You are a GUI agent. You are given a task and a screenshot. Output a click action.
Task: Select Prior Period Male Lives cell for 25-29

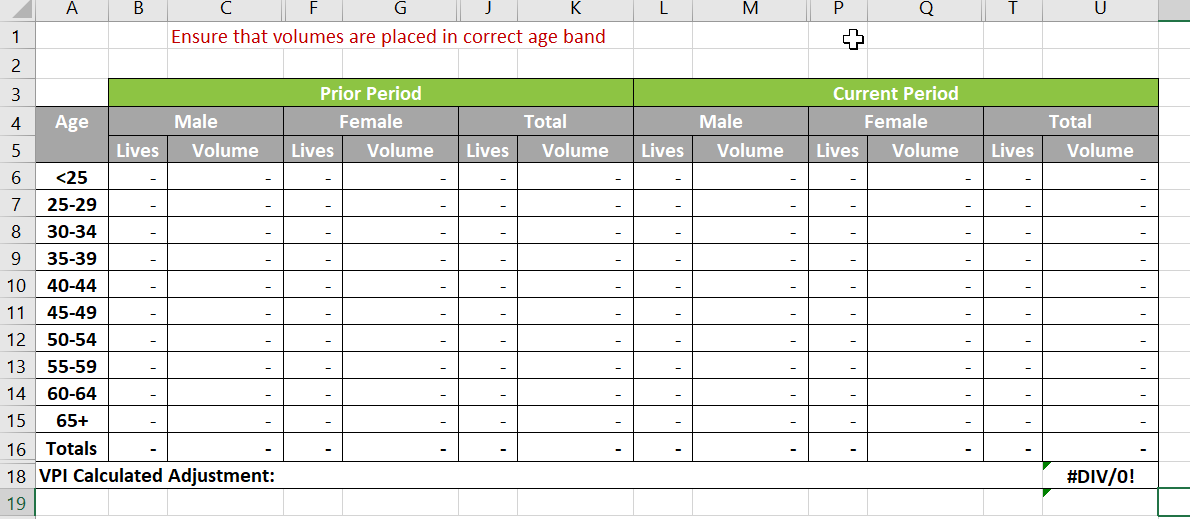(x=138, y=205)
